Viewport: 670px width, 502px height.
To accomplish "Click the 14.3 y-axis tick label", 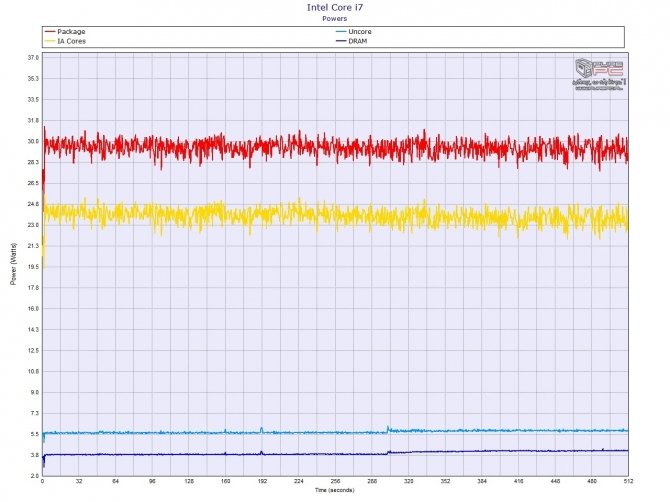I will [33, 330].
